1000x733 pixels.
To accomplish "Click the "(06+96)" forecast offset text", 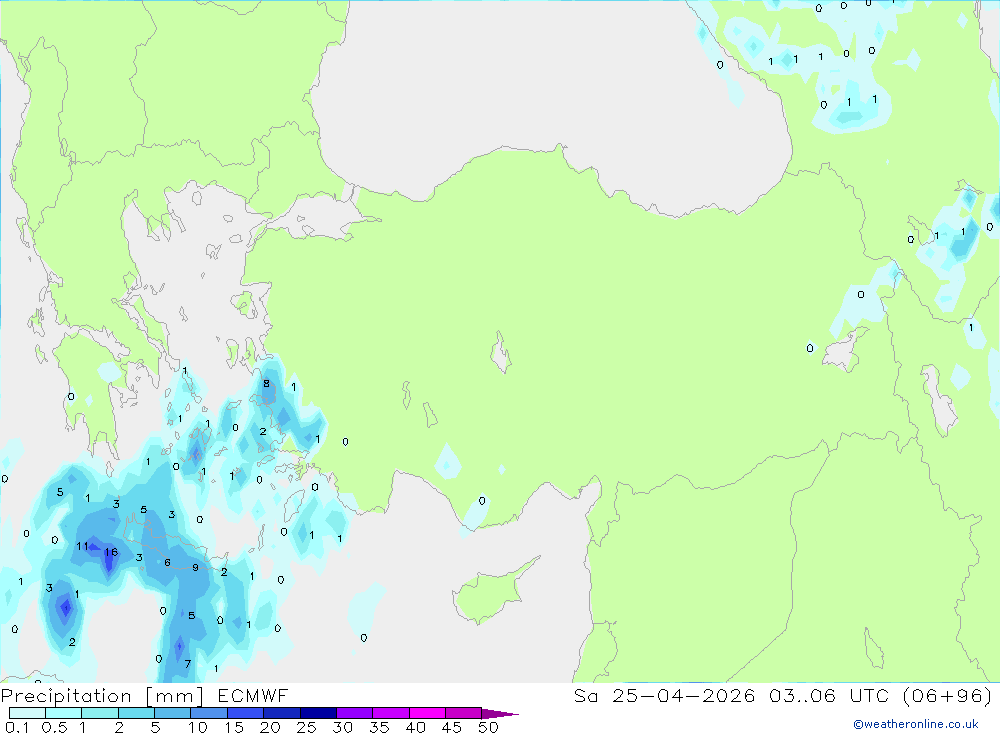I will [x=948, y=695].
